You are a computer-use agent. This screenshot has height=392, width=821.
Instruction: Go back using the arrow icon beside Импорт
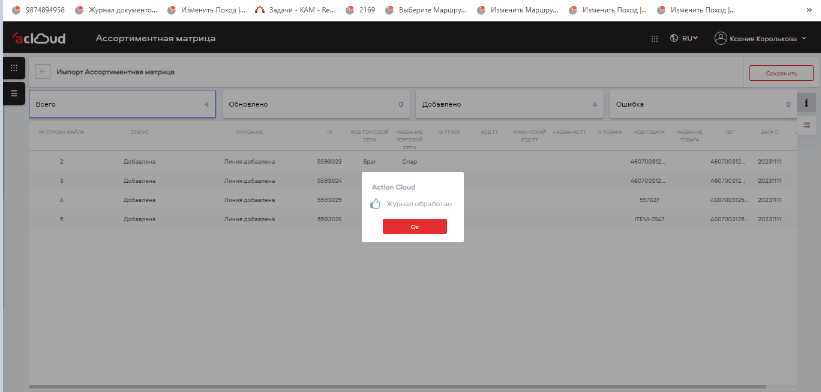[x=43, y=72]
